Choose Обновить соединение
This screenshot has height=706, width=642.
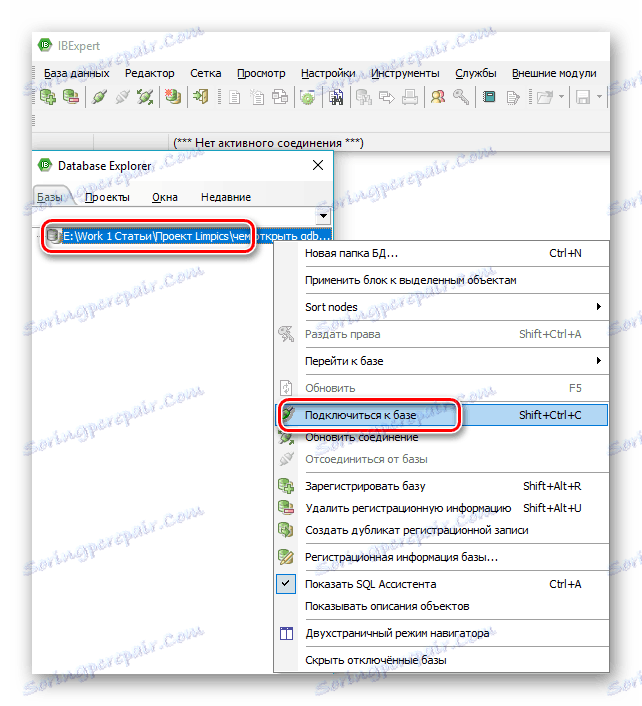point(442,437)
